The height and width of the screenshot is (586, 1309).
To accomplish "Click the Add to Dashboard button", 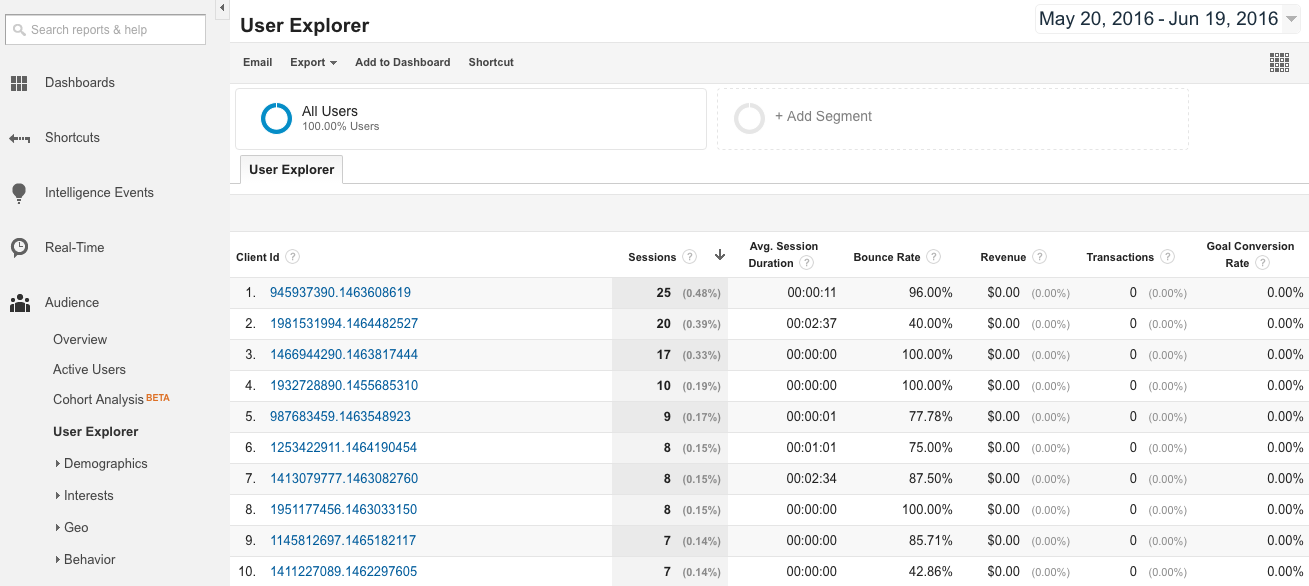I will (402, 62).
